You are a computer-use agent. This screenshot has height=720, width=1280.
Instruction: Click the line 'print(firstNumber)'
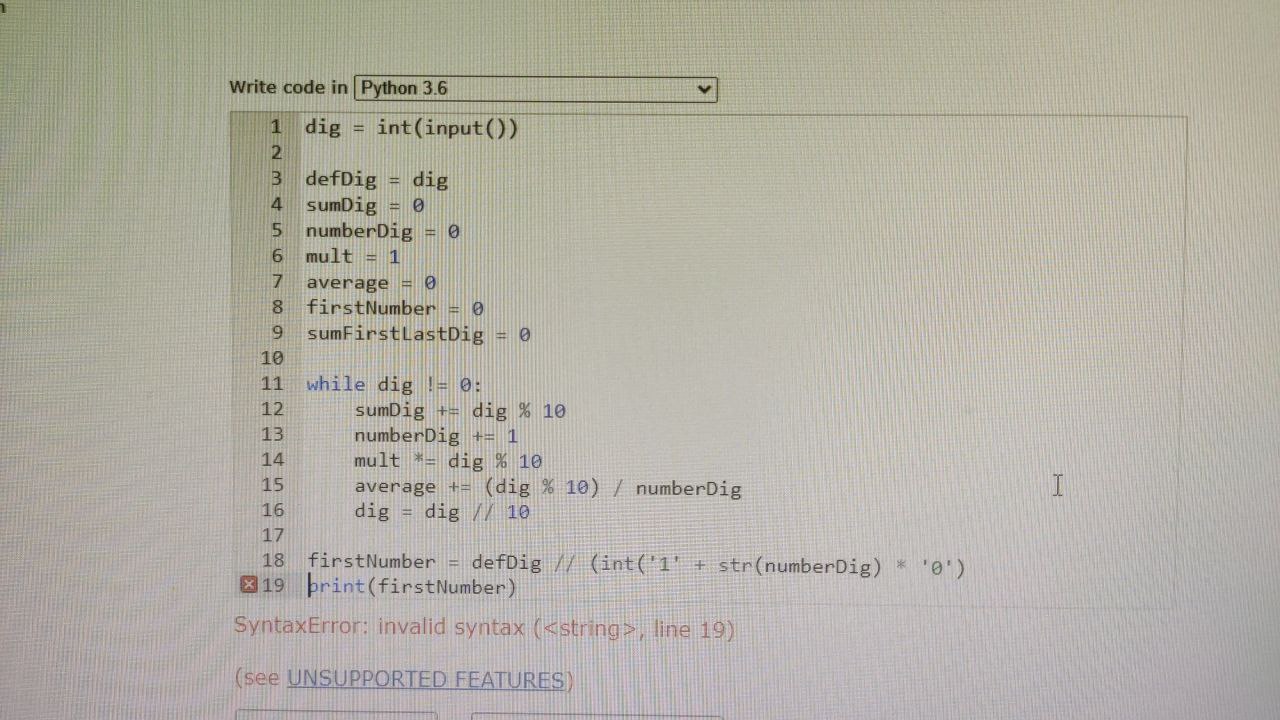[x=411, y=587]
